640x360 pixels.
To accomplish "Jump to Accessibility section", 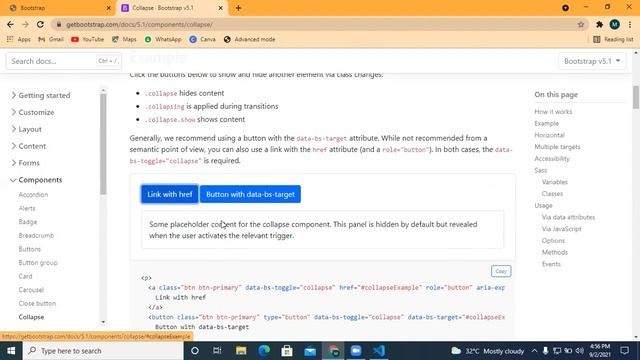I will click(x=552, y=159).
